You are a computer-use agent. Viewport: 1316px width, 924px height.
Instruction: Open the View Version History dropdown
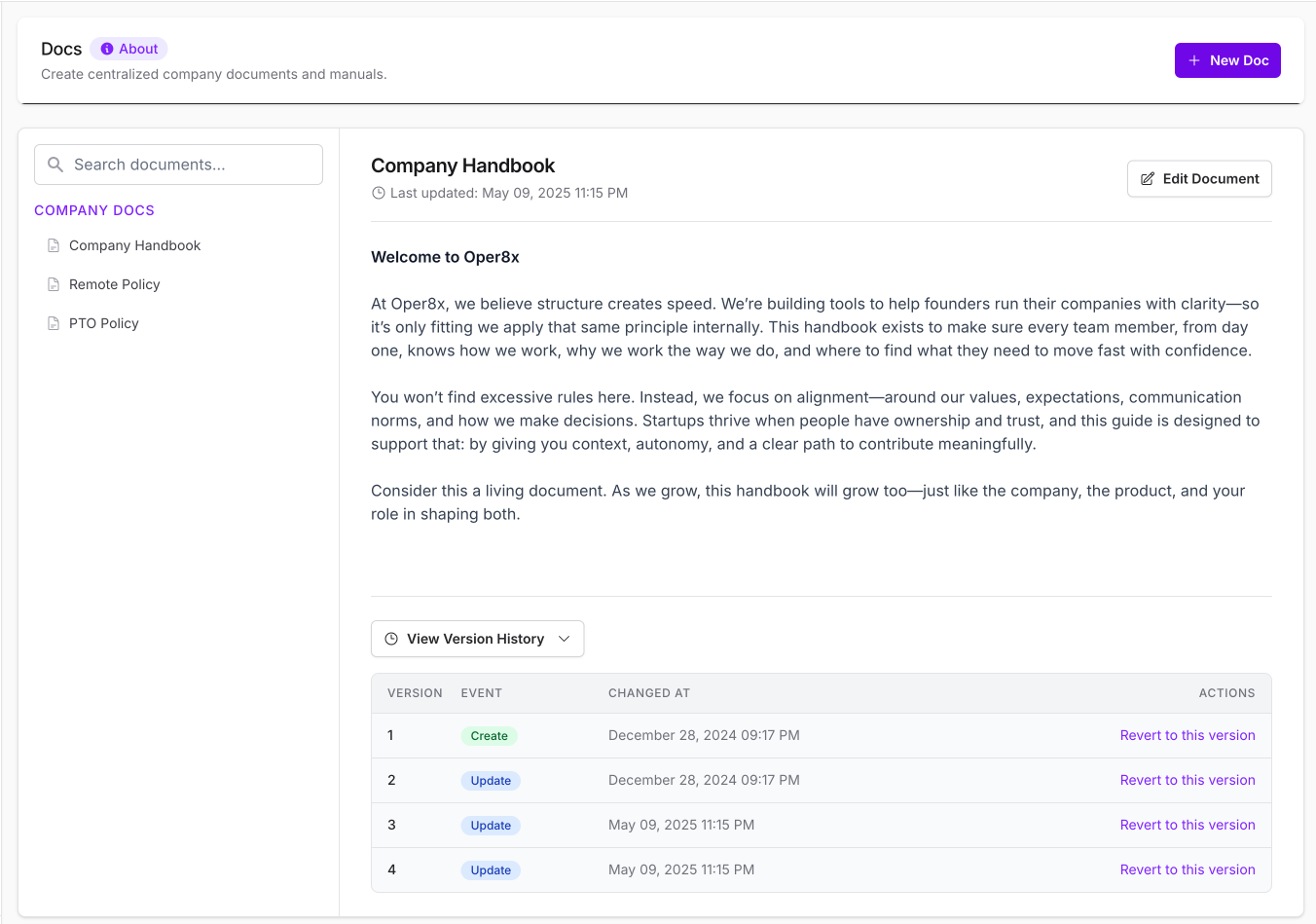(477, 639)
